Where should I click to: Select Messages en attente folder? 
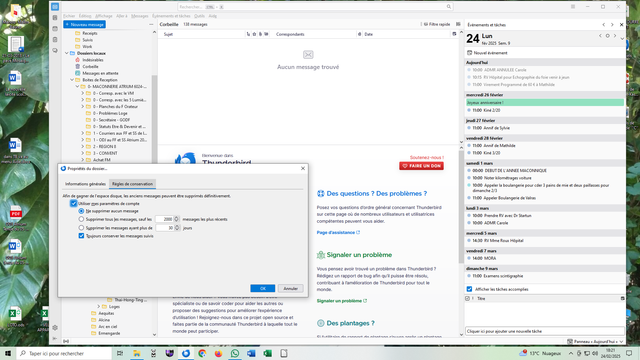100,73
